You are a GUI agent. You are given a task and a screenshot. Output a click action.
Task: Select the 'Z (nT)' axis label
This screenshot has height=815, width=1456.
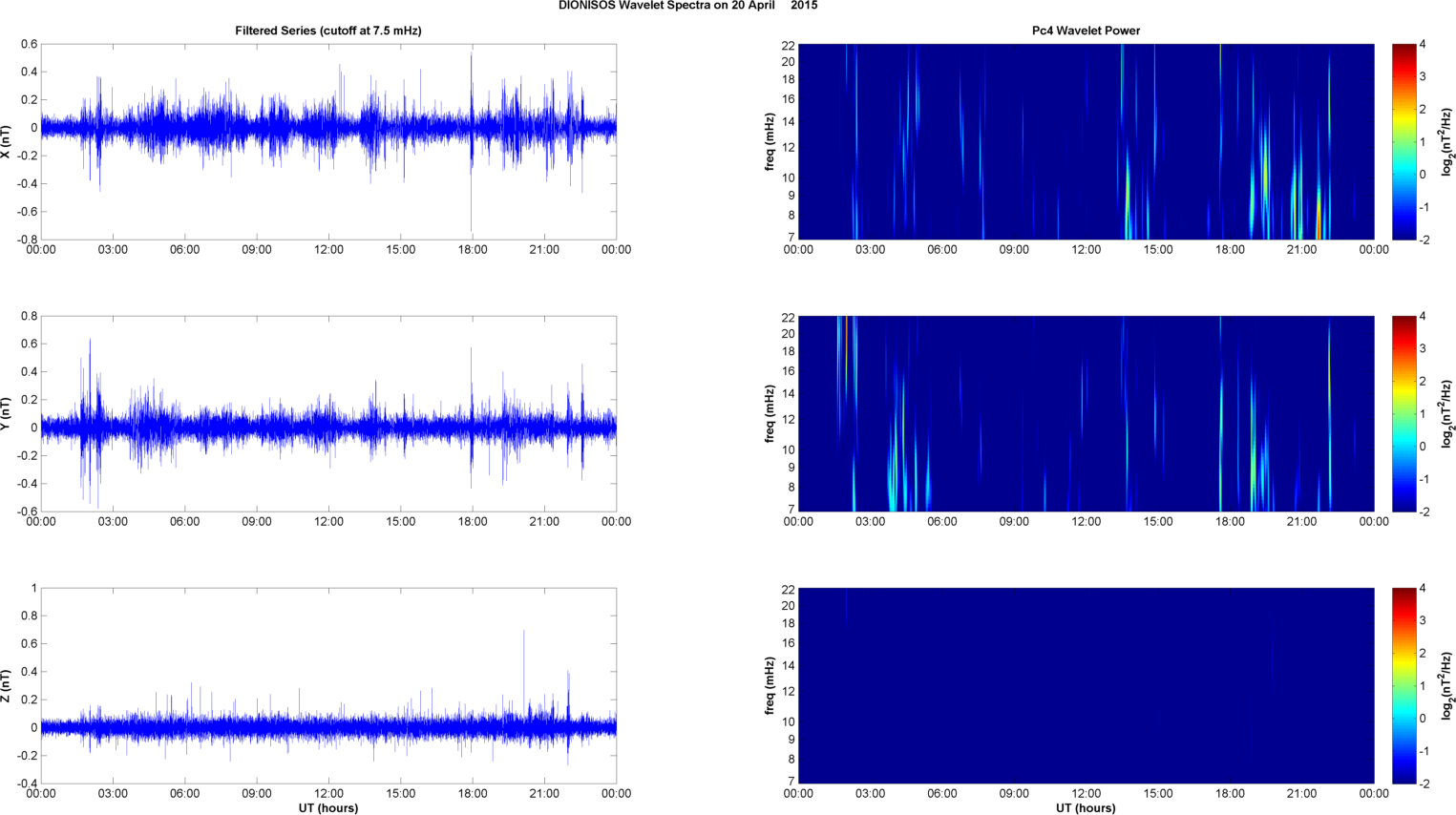(x=7, y=685)
